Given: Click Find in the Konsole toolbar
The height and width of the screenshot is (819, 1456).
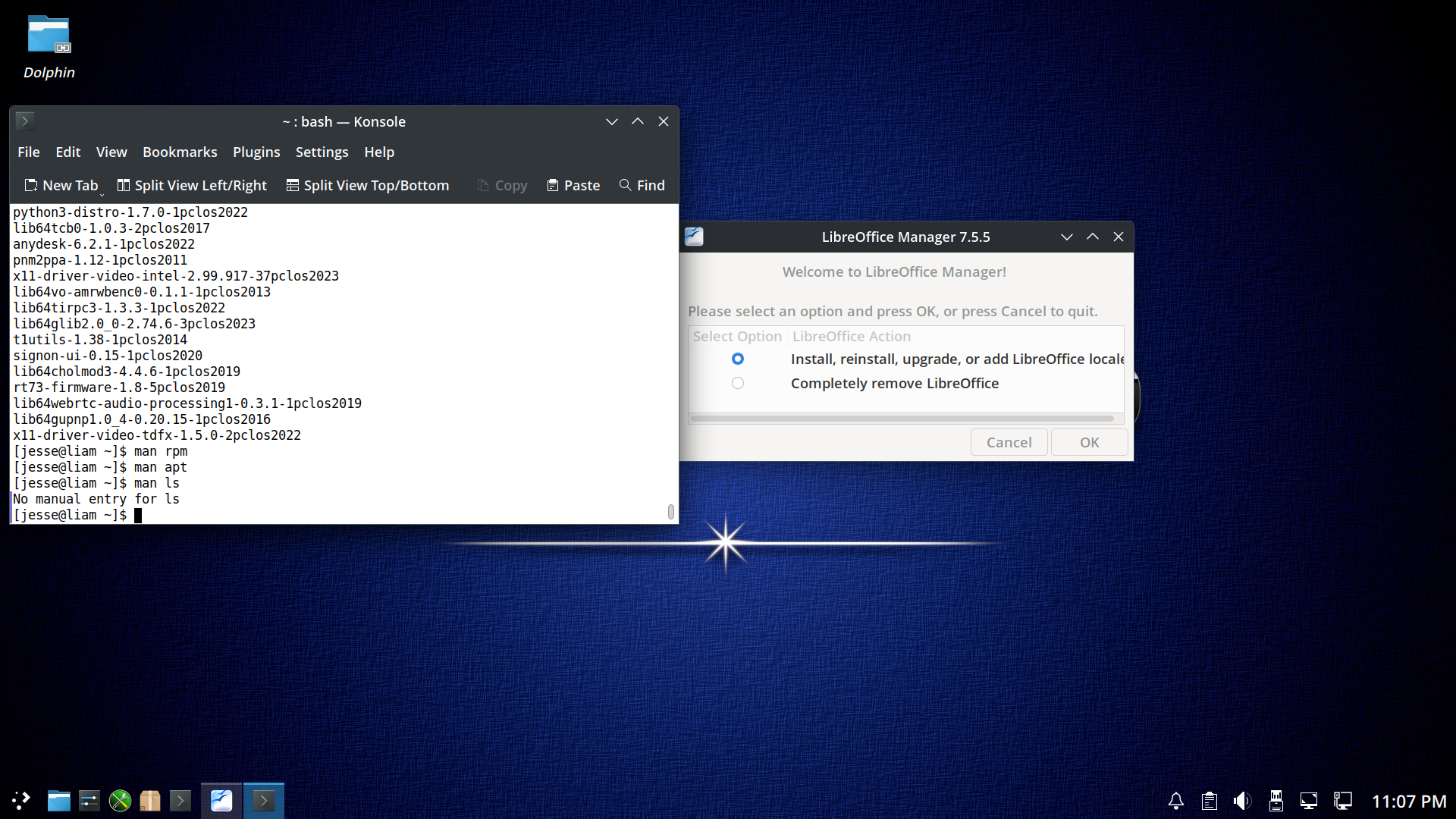Looking at the screenshot, I should [642, 185].
